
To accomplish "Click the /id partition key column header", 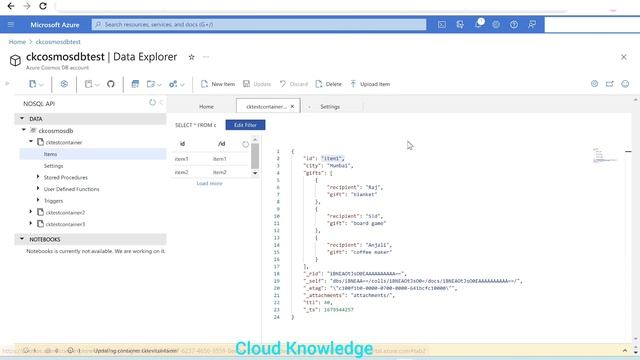I will [221, 144].
